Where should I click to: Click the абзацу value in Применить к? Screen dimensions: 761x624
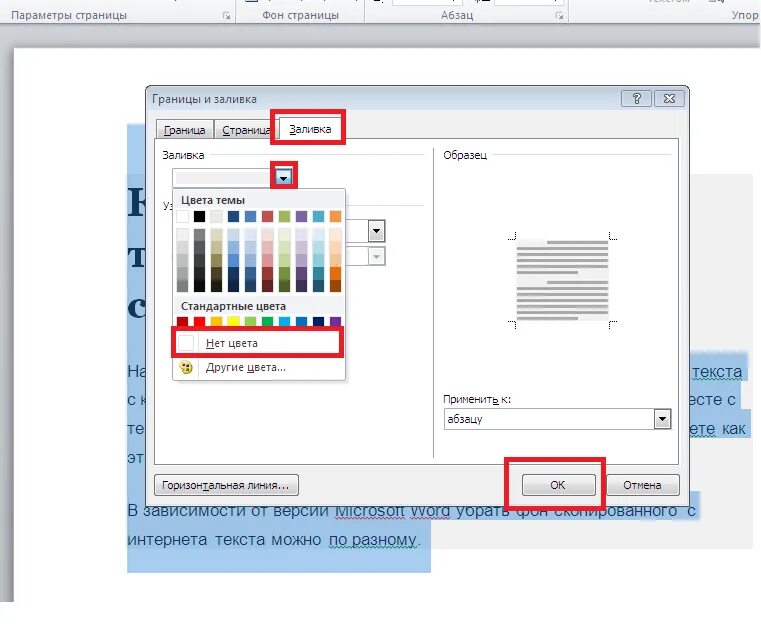(x=464, y=419)
